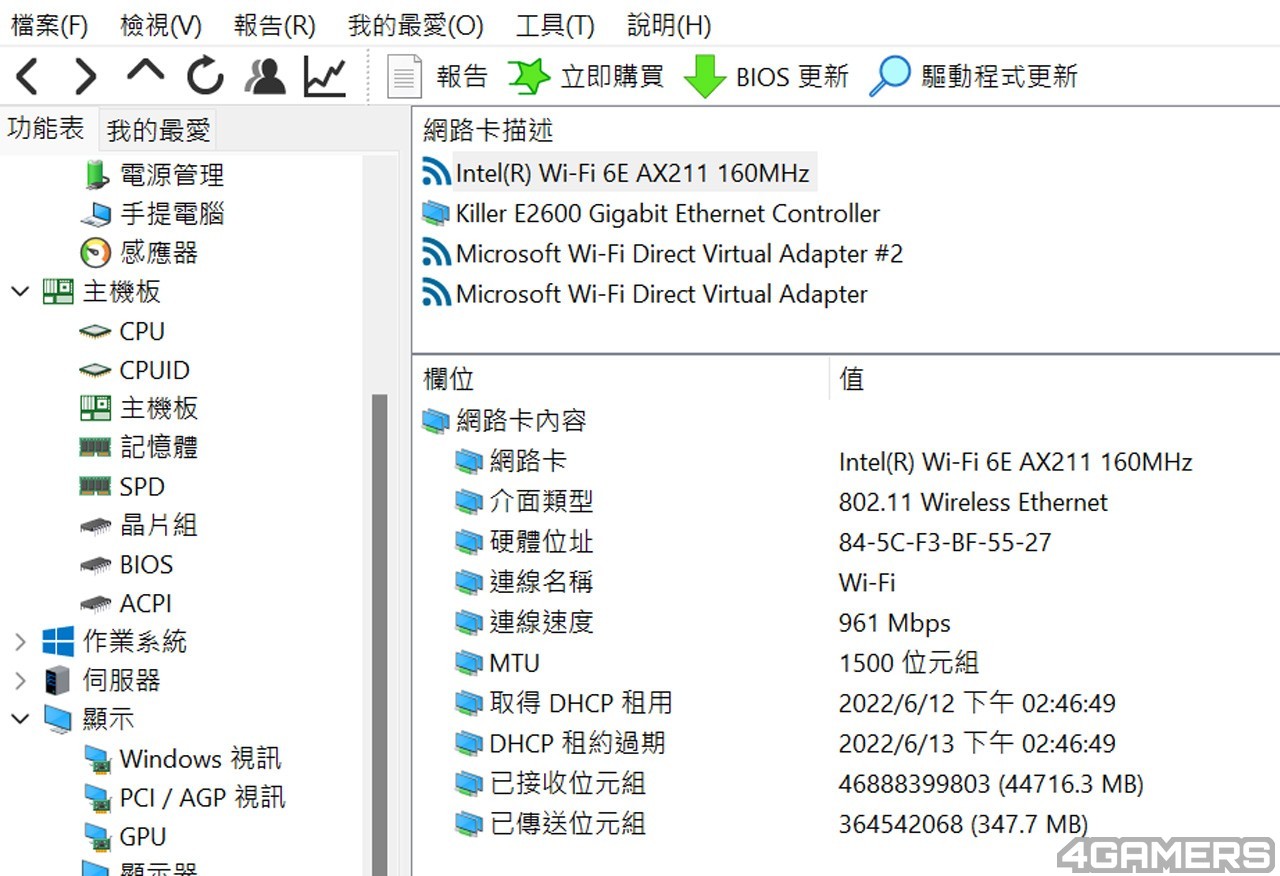The width and height of the screenshot is (1280, 876).
Task: Open the 說明(H) menu
Action: point(669,25)
